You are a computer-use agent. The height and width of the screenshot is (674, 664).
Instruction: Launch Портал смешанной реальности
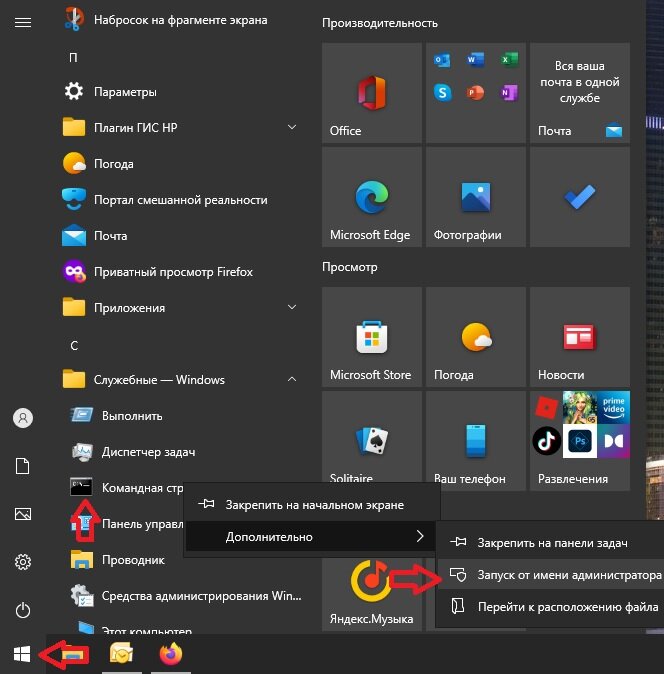[165, 200]
